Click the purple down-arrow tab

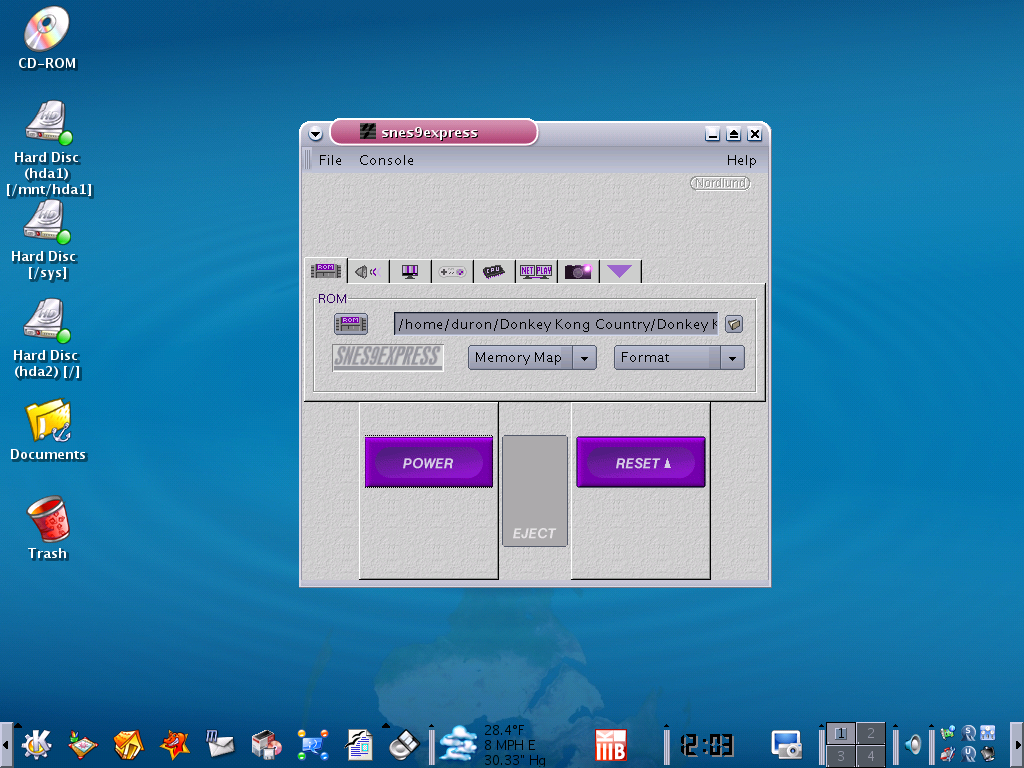[620, 271]
